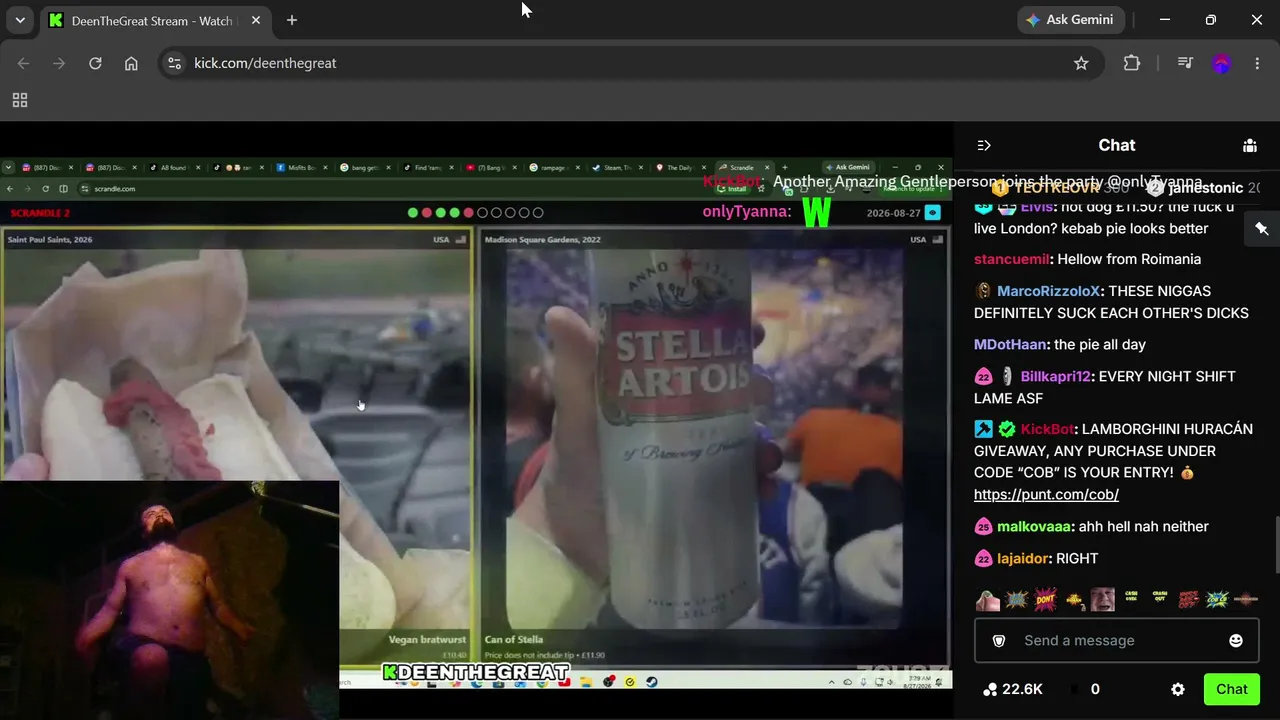Viewport: 1280px width, 720px height.
Task: View site information for kick.com
Action: 174,63
